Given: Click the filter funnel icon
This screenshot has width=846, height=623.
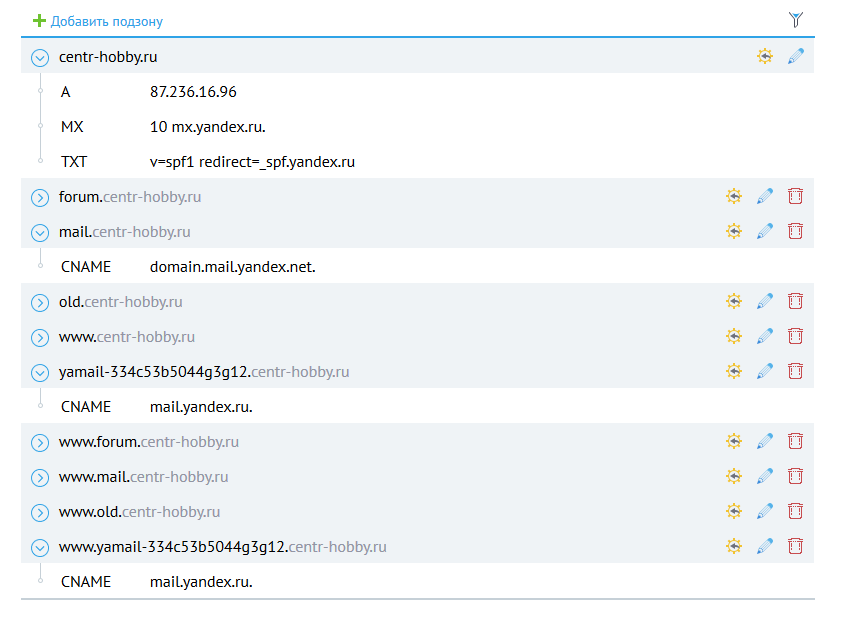Looking at the screenshot, I should pos(796,19).
